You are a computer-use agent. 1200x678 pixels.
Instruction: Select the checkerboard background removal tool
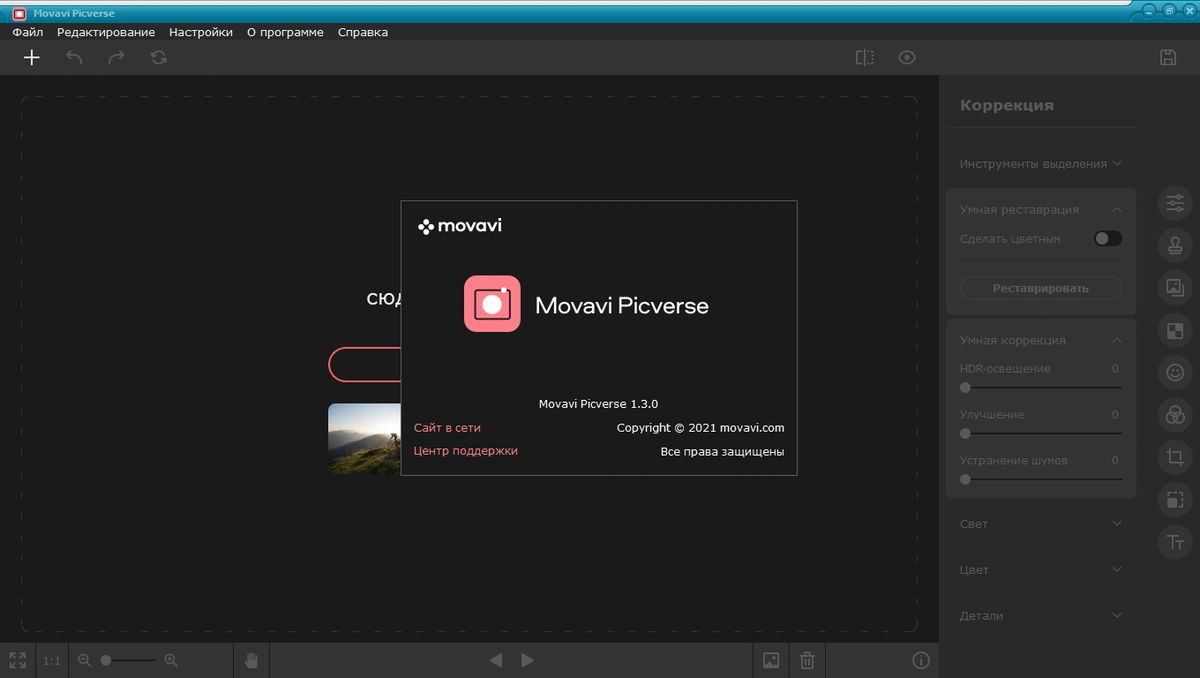point(1175,330)
